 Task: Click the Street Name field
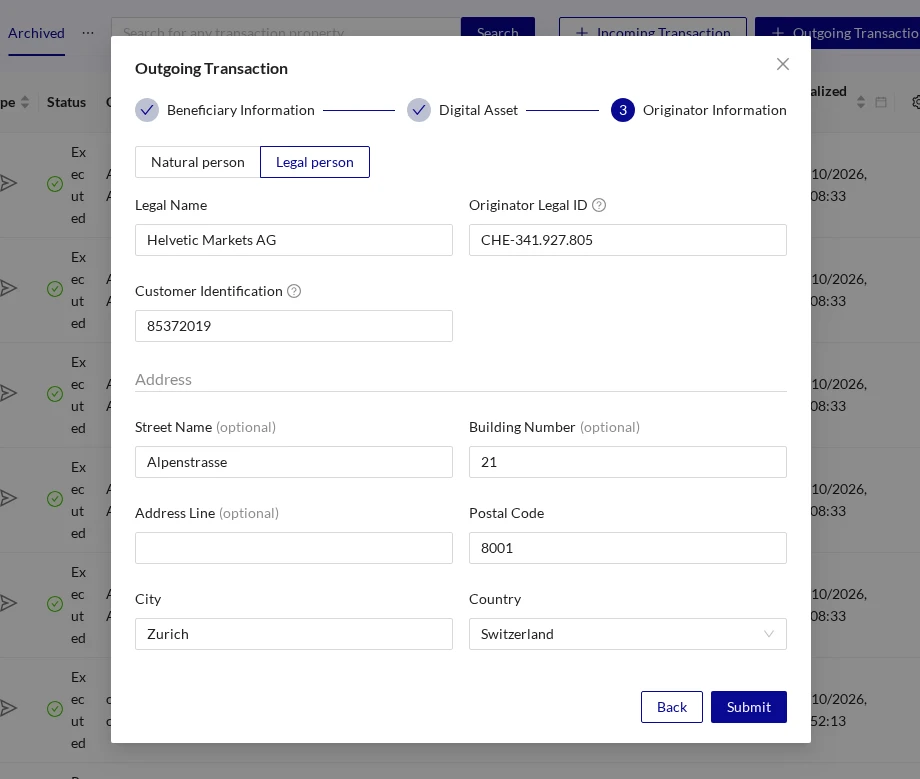pyautogui.click(x=293, y=462)
